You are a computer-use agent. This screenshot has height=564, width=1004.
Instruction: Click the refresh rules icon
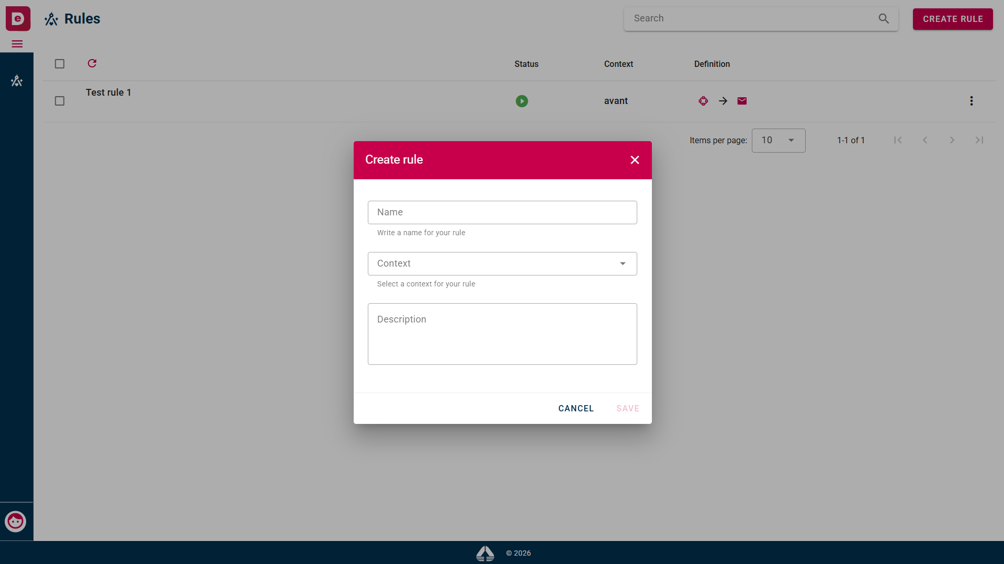click(x=92, y=63)
